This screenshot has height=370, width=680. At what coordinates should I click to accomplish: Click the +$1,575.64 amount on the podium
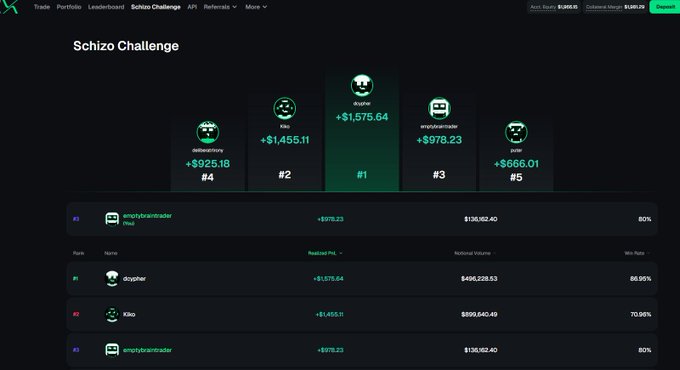[362, 117]
